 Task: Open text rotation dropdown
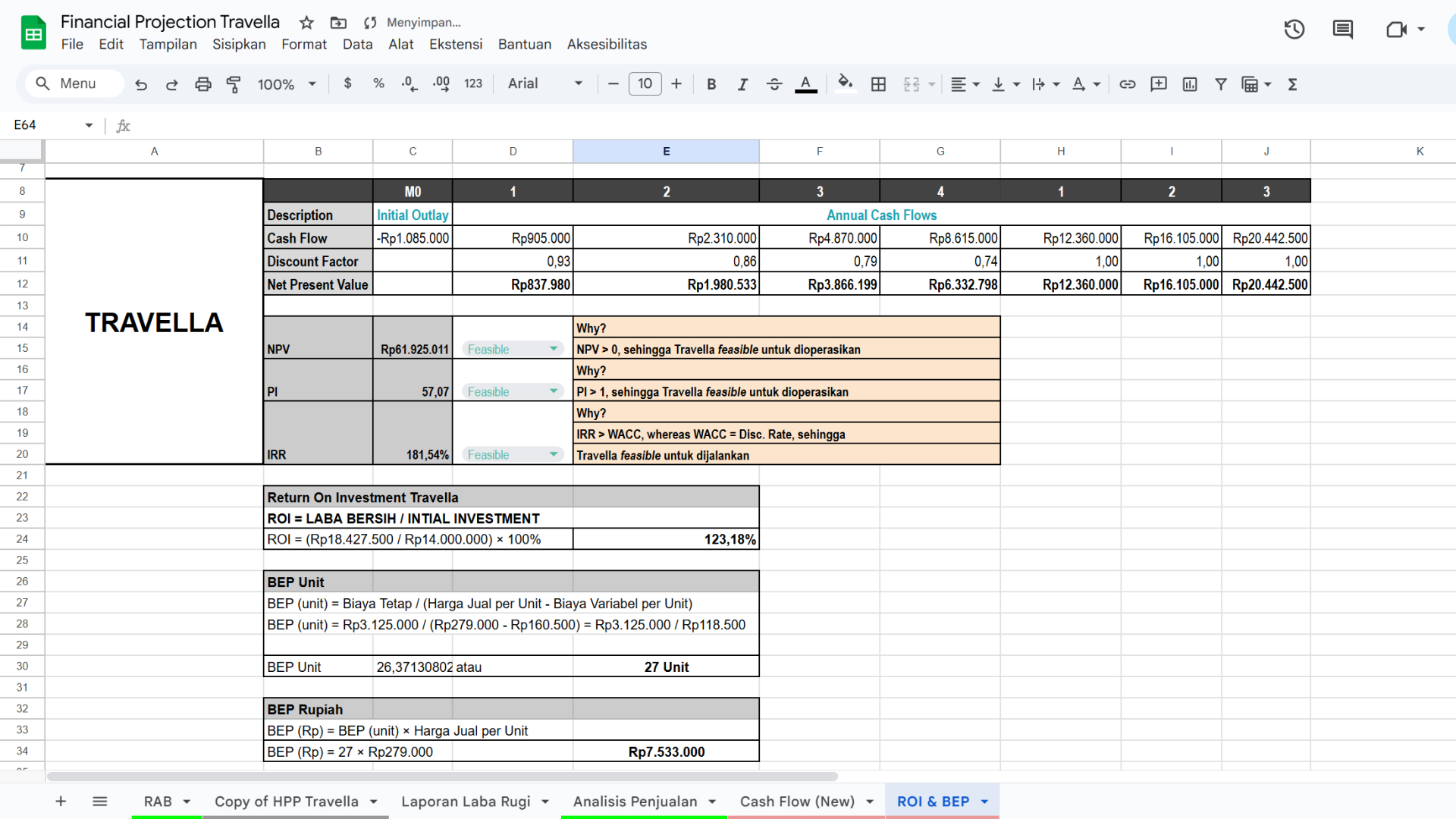[x=1086, y=84]
